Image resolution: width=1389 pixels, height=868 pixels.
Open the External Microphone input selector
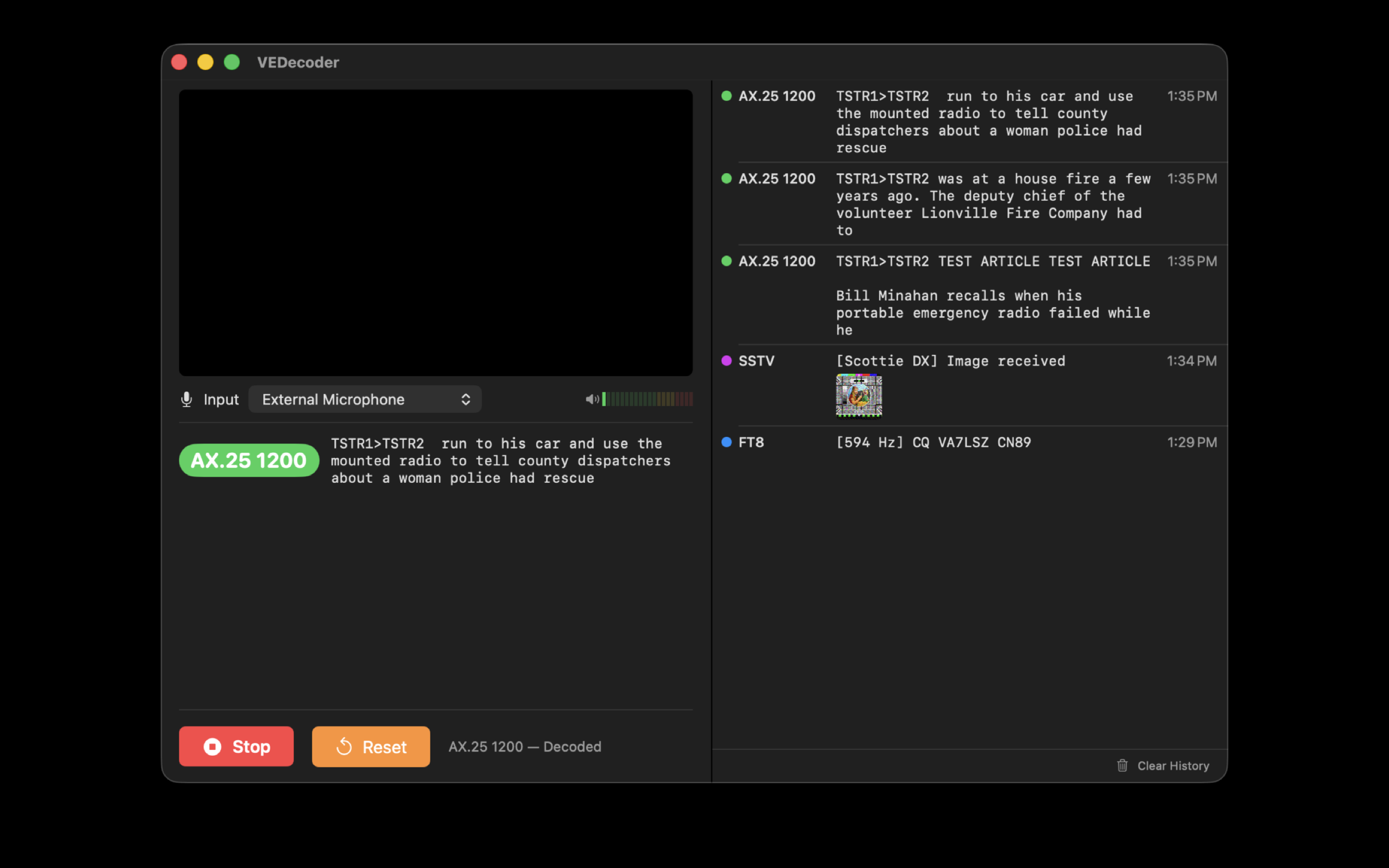pos(365,399)
